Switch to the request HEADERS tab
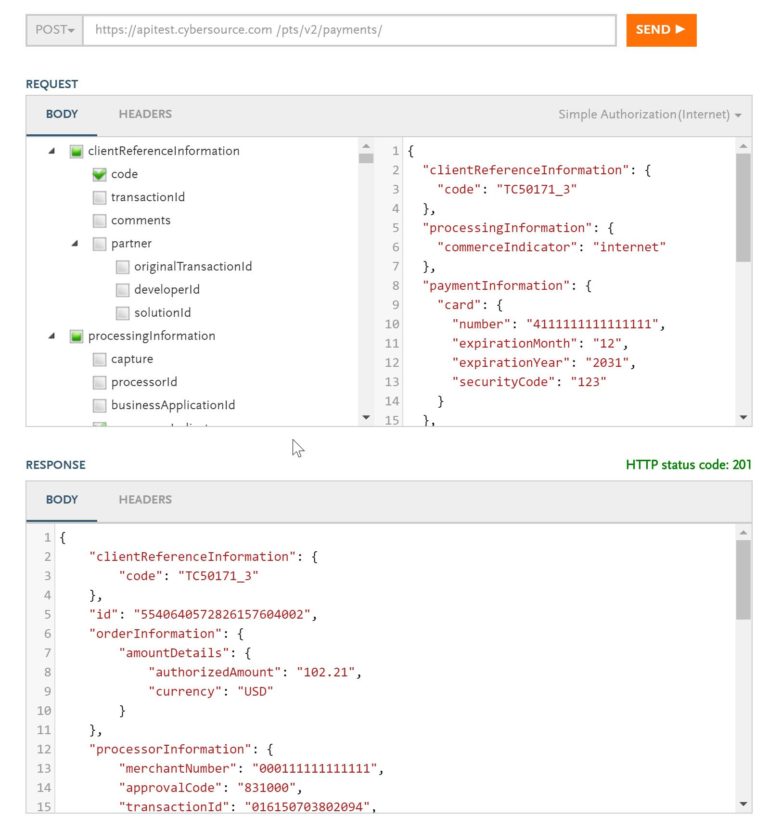The image size is (768, 829). [145, 114]
